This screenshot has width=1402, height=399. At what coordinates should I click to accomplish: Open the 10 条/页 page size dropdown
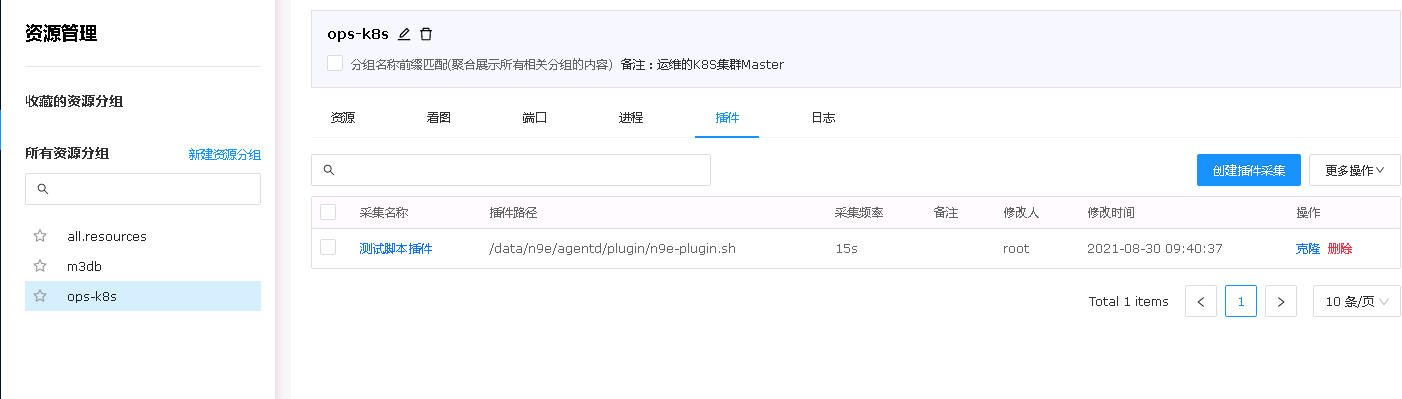point(1357,301)
